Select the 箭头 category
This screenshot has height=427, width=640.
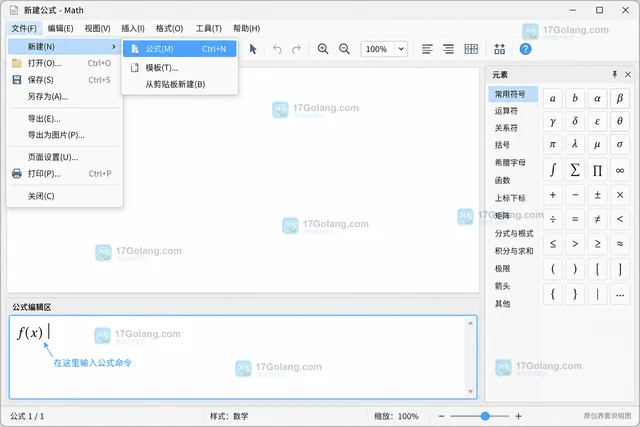tap(502, 286)
